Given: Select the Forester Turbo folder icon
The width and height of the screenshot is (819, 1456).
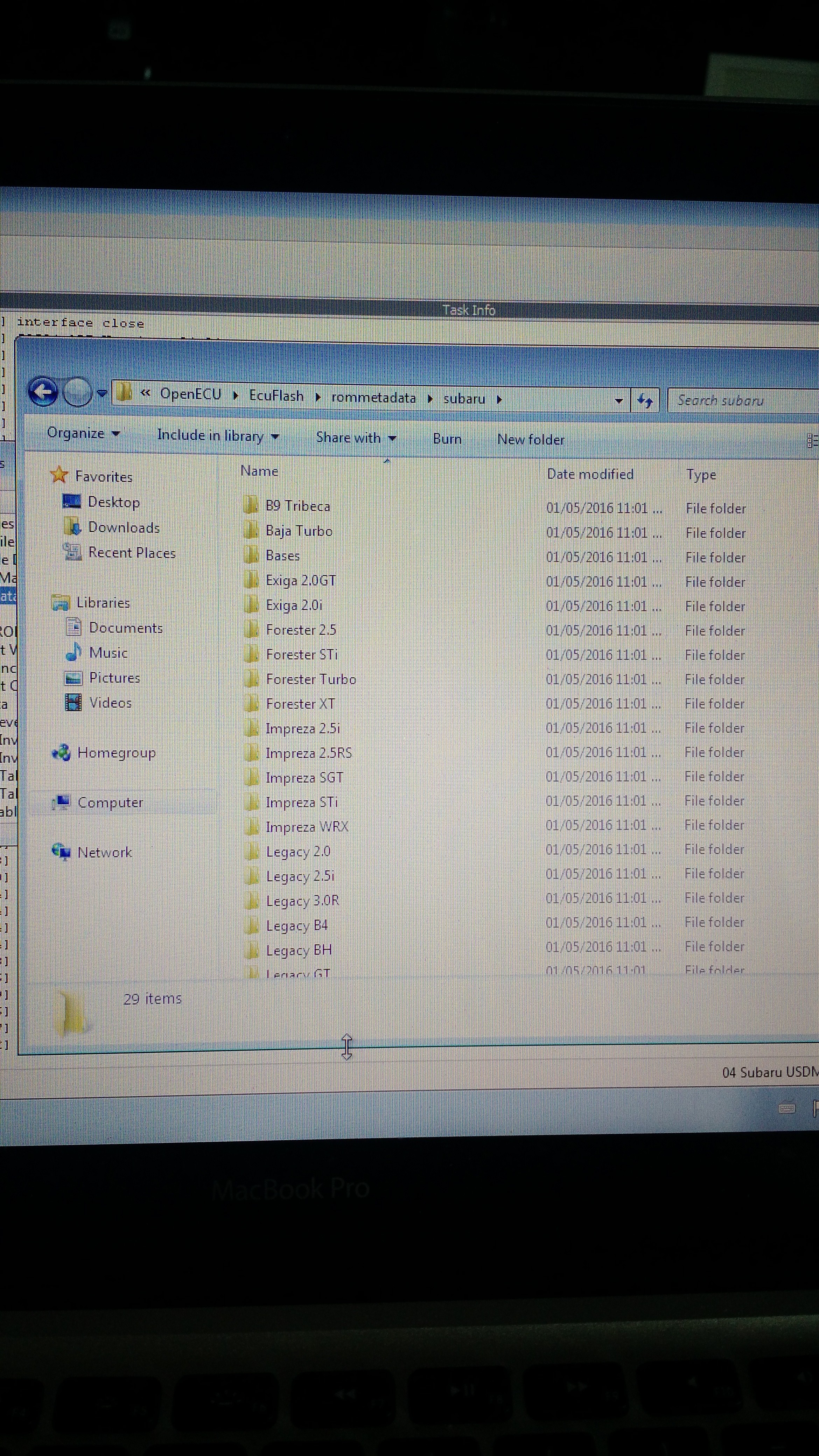Looking at the screenshot, I should click(252, 679).
